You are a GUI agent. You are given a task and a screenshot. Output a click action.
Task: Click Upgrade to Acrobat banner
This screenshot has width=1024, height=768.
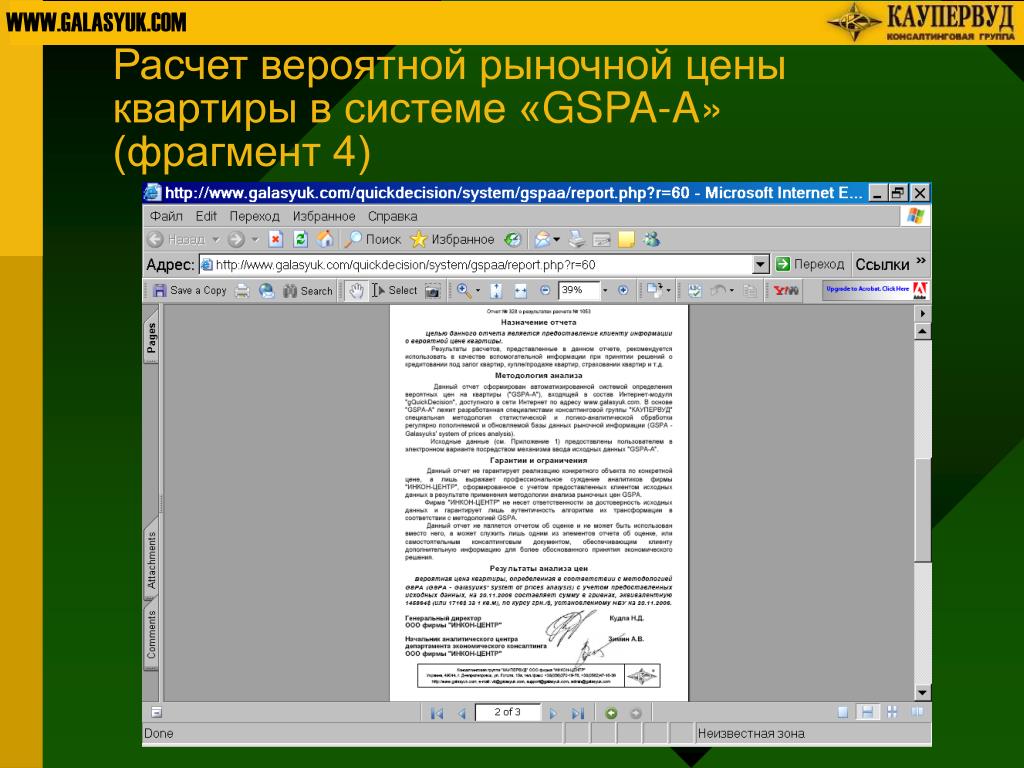tap(874, 290)
